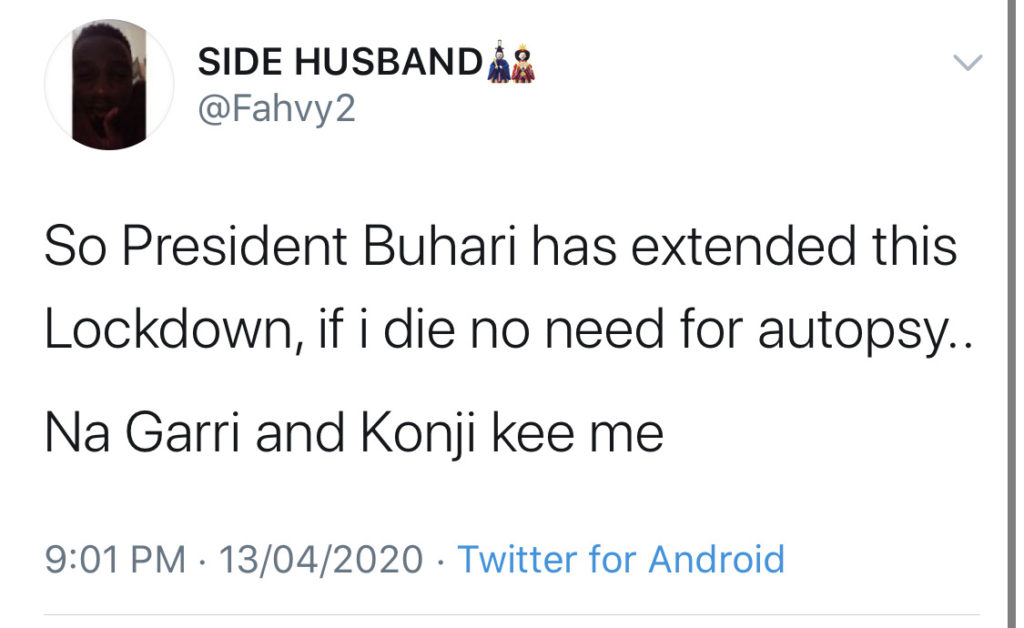Click the tweet line starting 'So President'

[x=500, y=249]
